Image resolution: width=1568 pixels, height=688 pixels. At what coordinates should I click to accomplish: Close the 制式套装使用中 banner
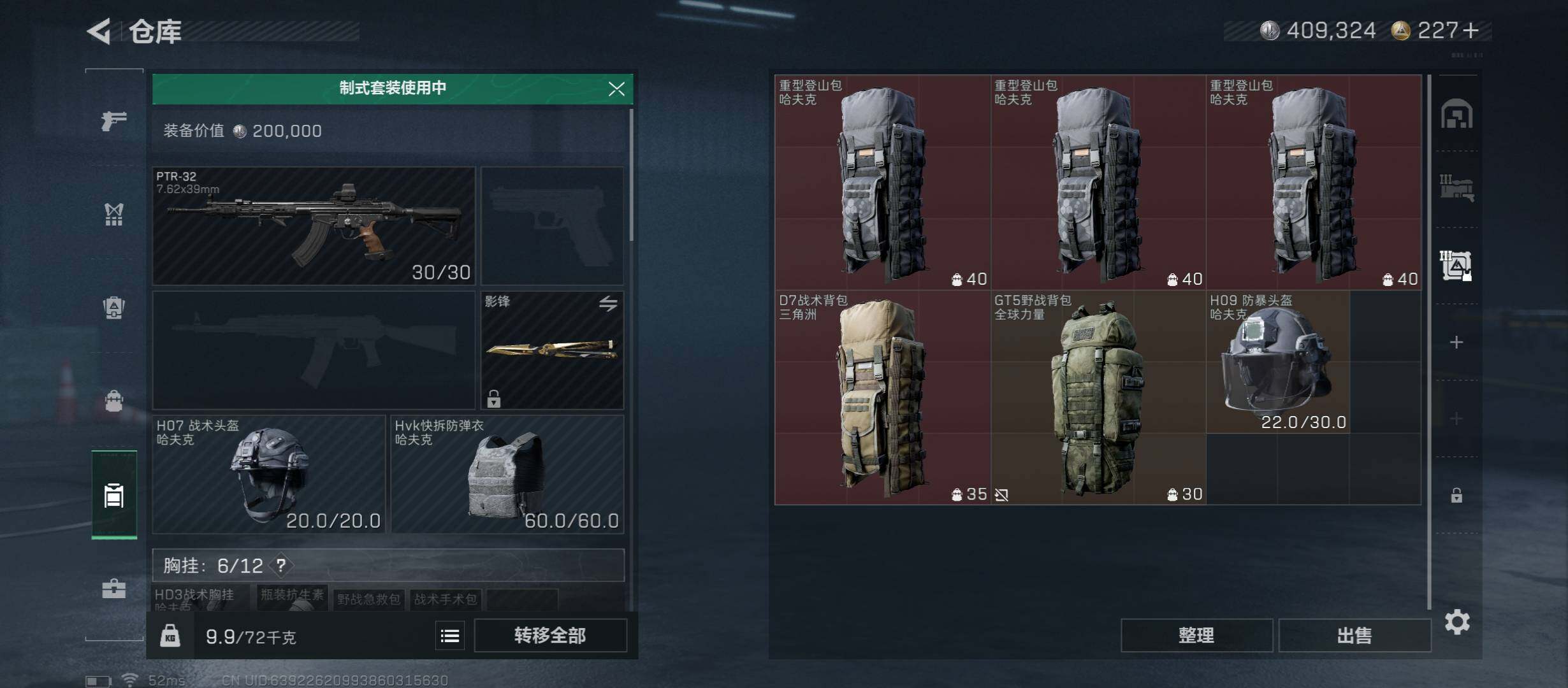point(616,89)
